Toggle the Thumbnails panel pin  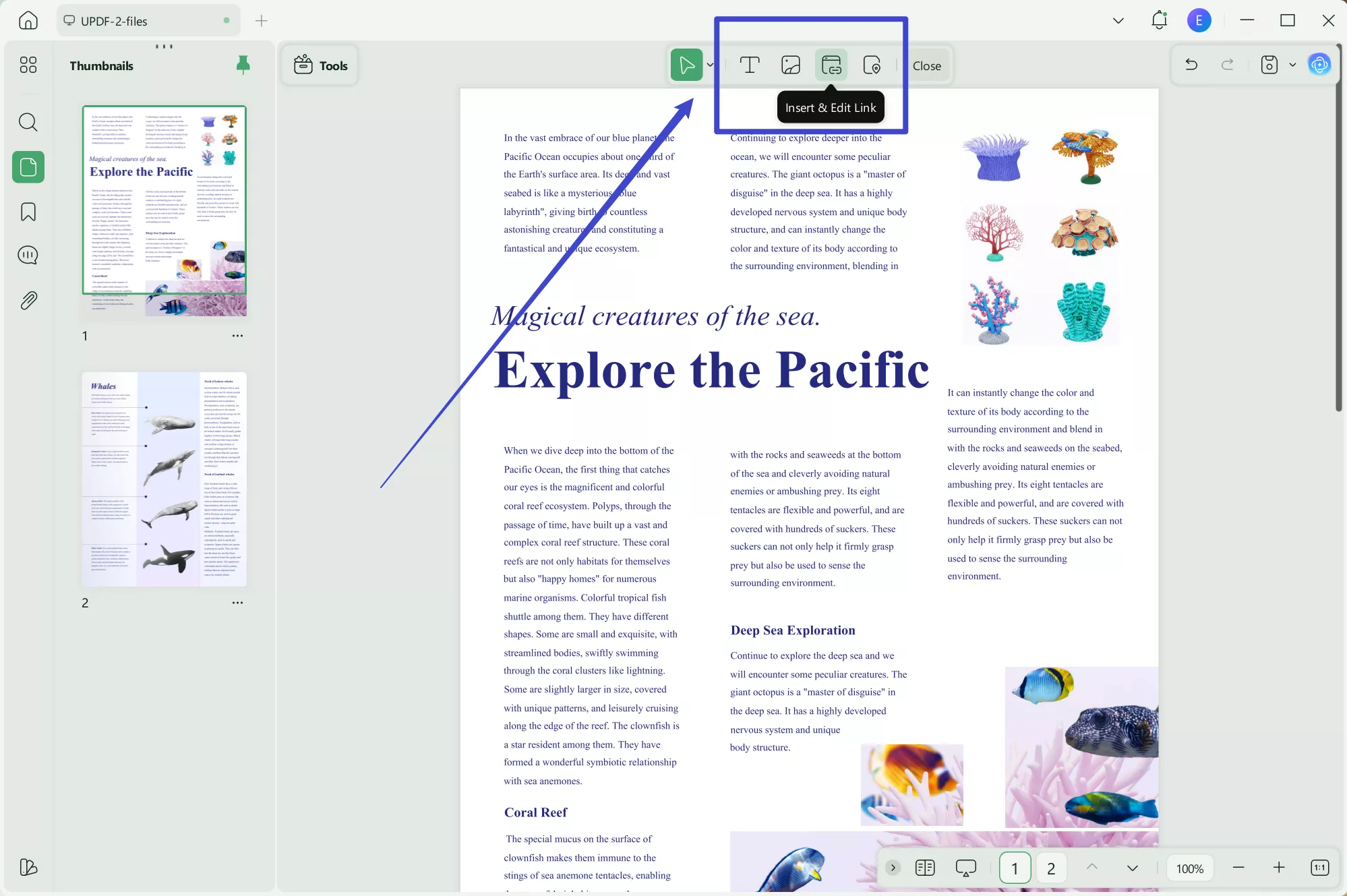243,65
